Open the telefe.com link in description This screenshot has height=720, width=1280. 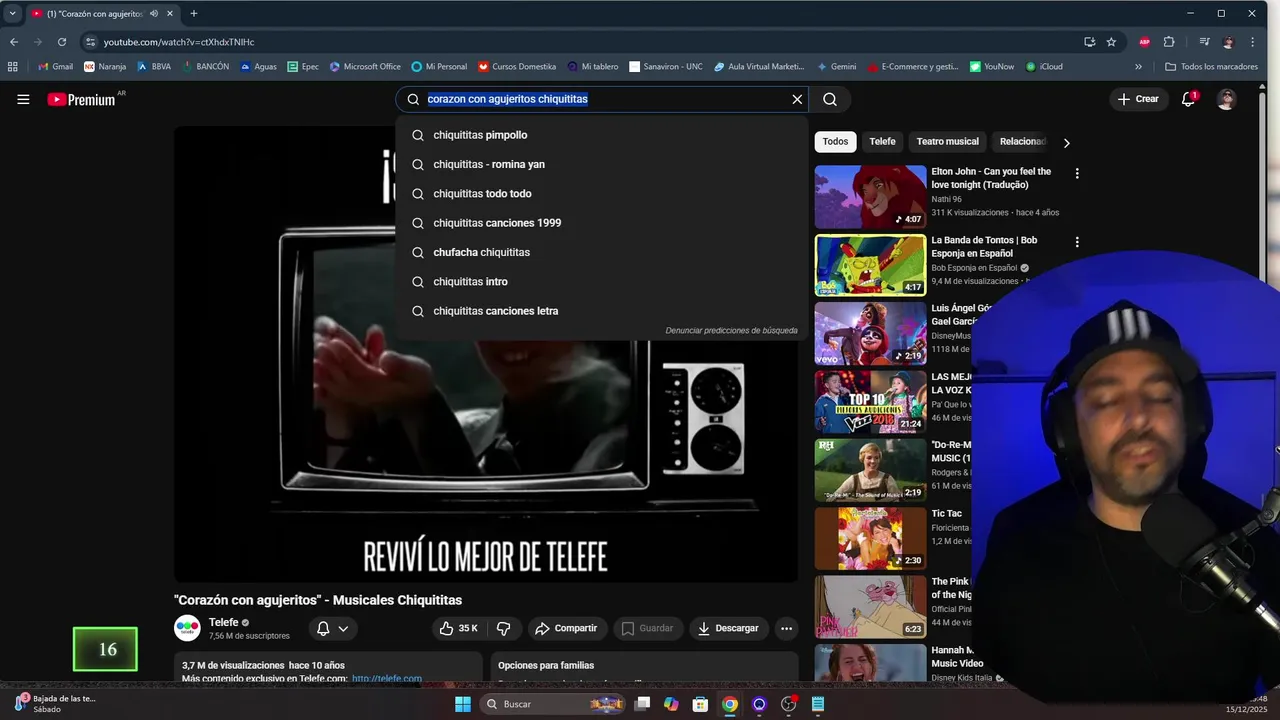pos(386,679)
